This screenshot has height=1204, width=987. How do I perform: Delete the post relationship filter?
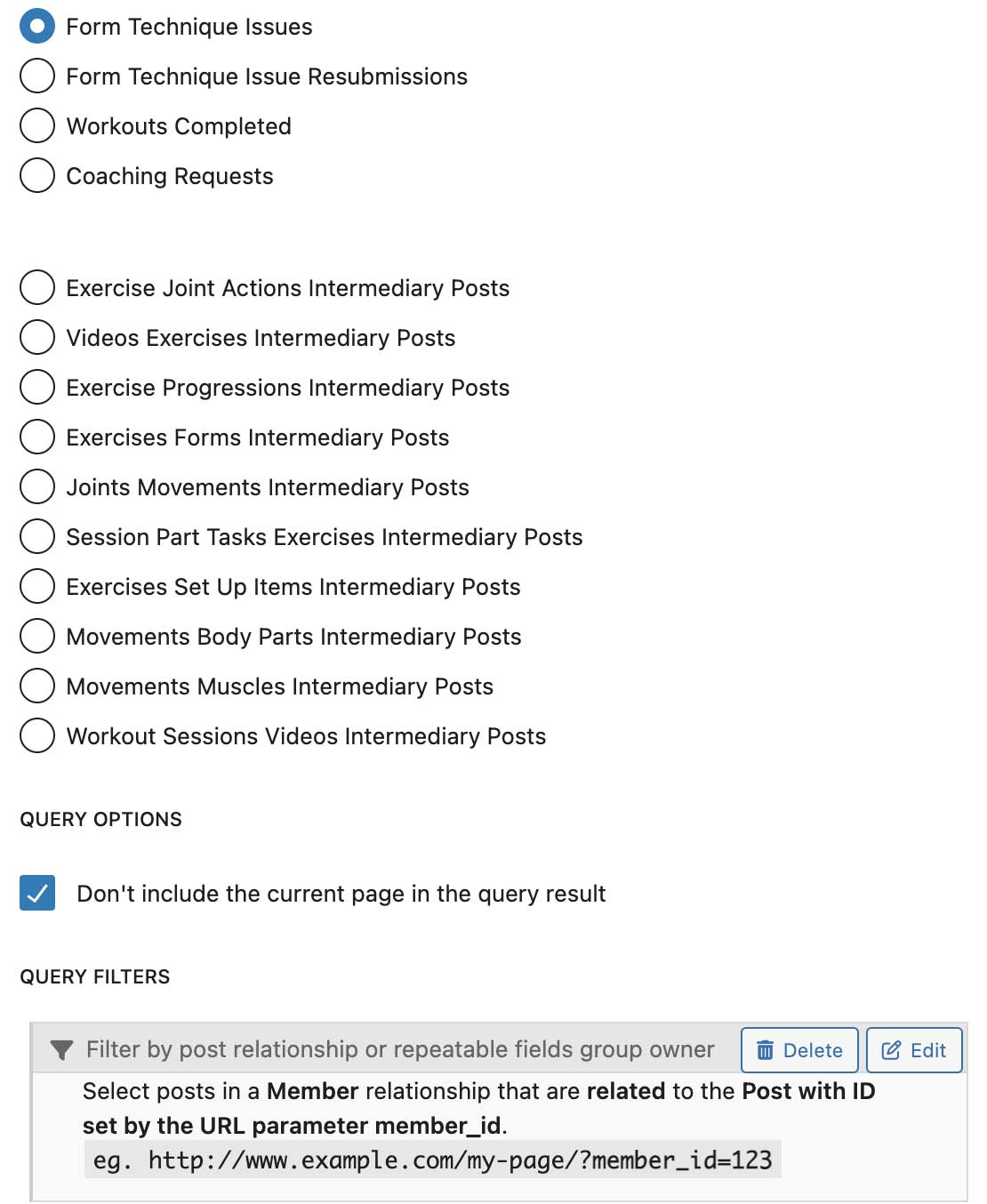tap(799, 1050)
